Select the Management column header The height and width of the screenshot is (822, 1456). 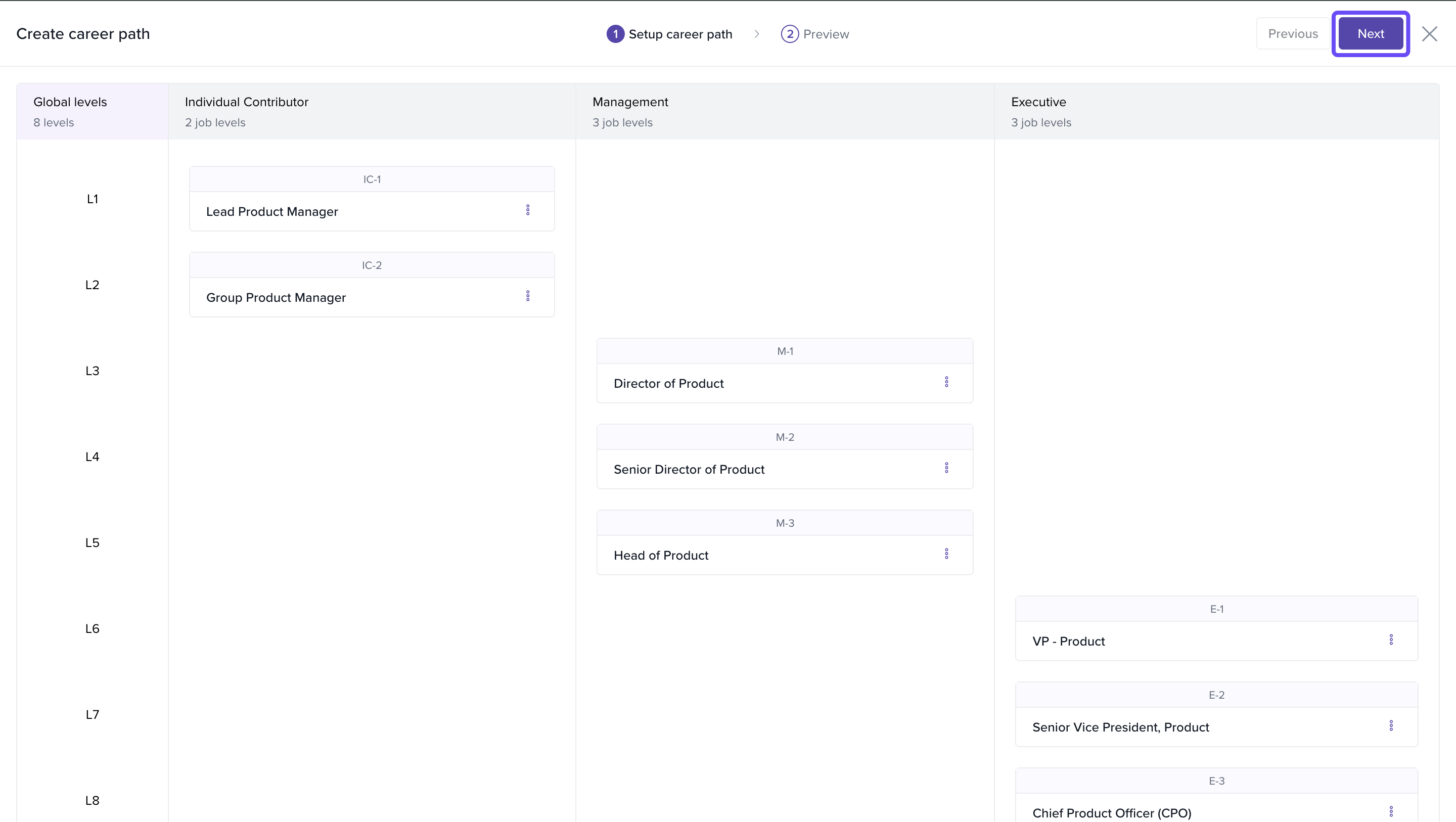pos(629,102)
